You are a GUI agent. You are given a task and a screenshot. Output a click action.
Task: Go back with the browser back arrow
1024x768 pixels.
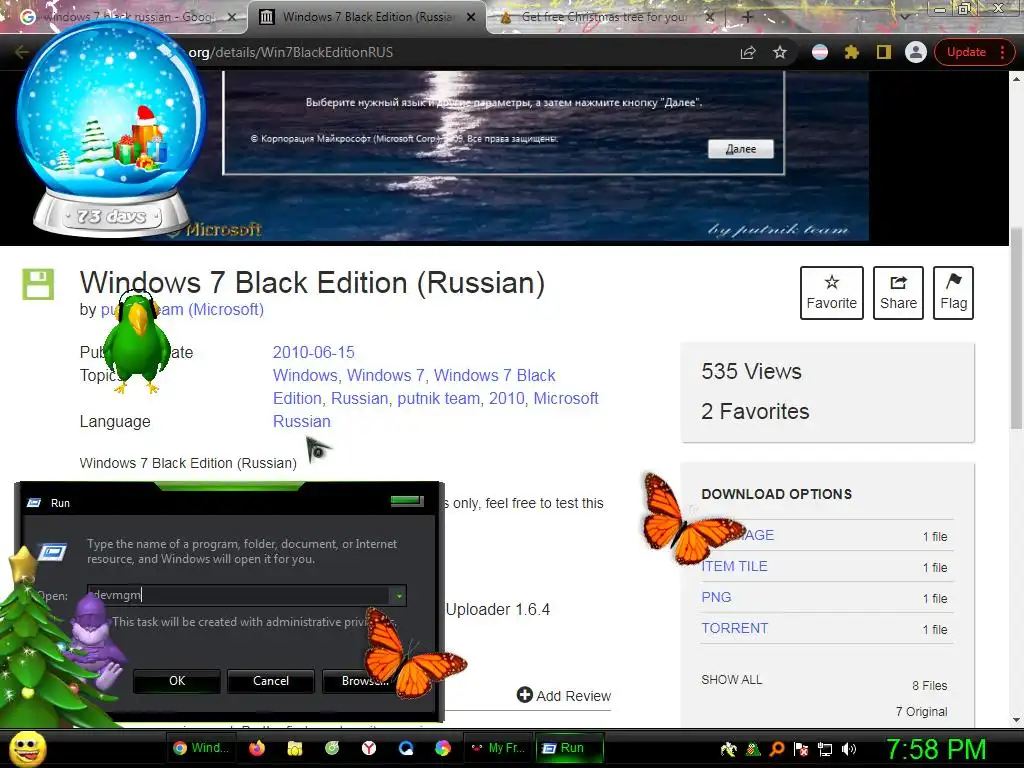click(22, 52)
